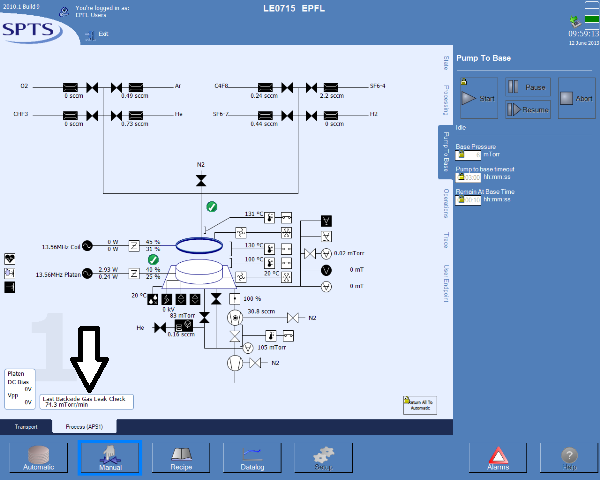The image size is (600, 480).
Task: Open the Alarms warning icon
Action: (x=498, y=458)
